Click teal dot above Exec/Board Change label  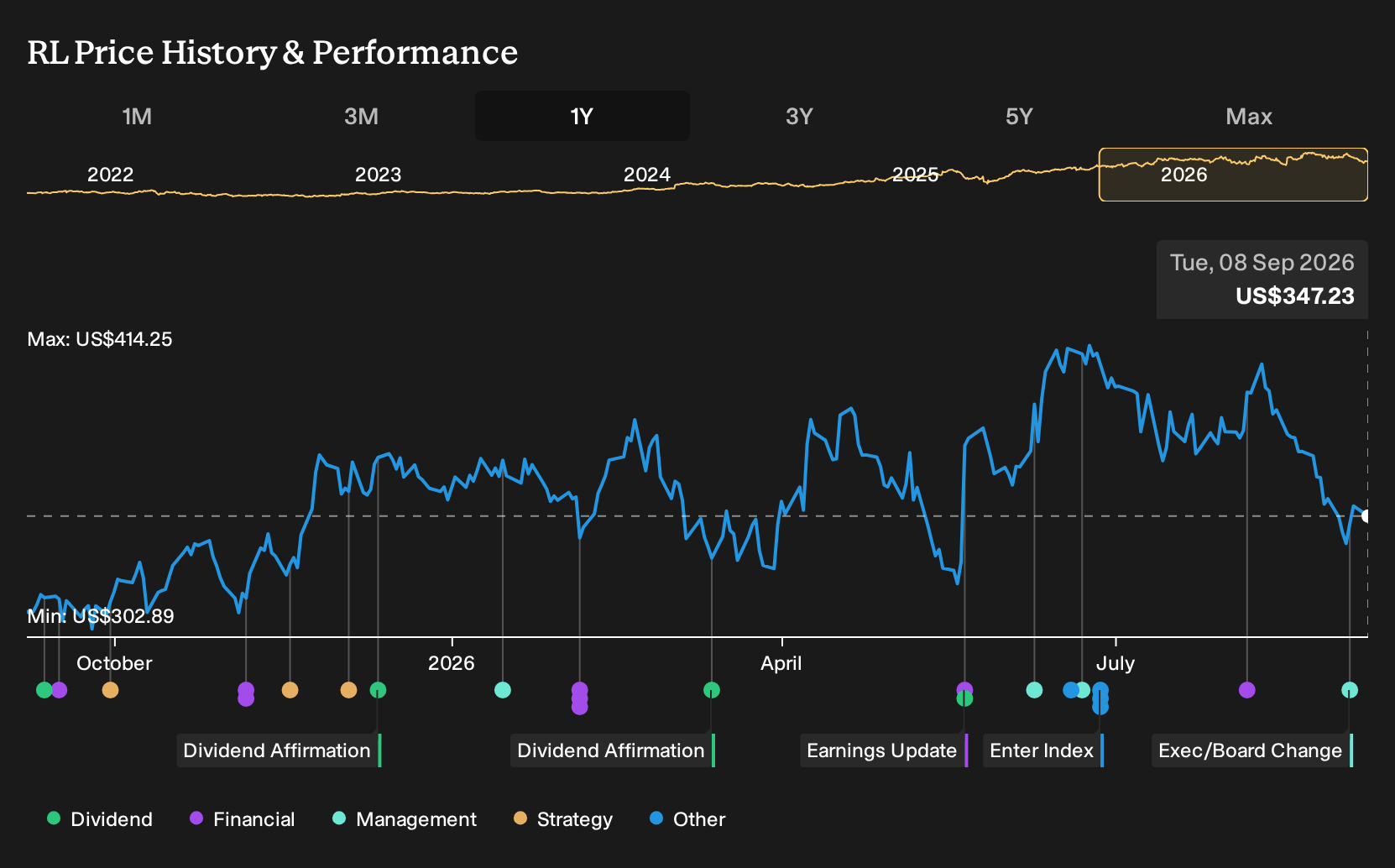pos(1350,690)
